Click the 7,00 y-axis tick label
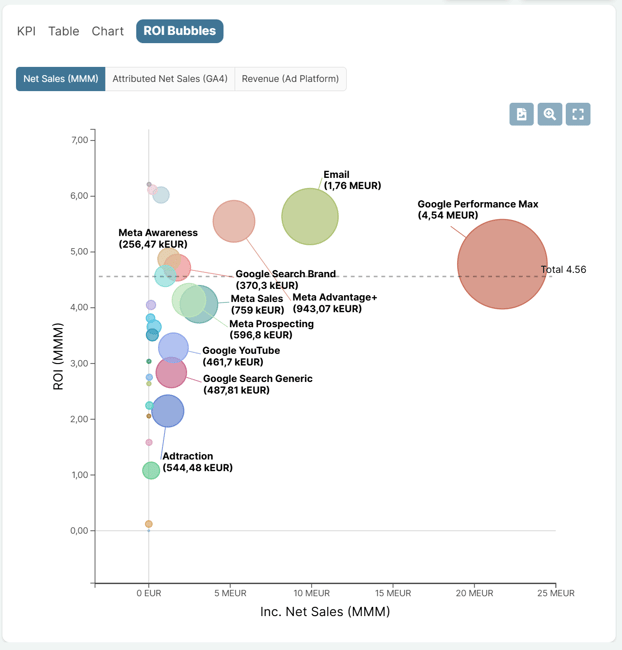622x650 pixels. pos(79,140)
